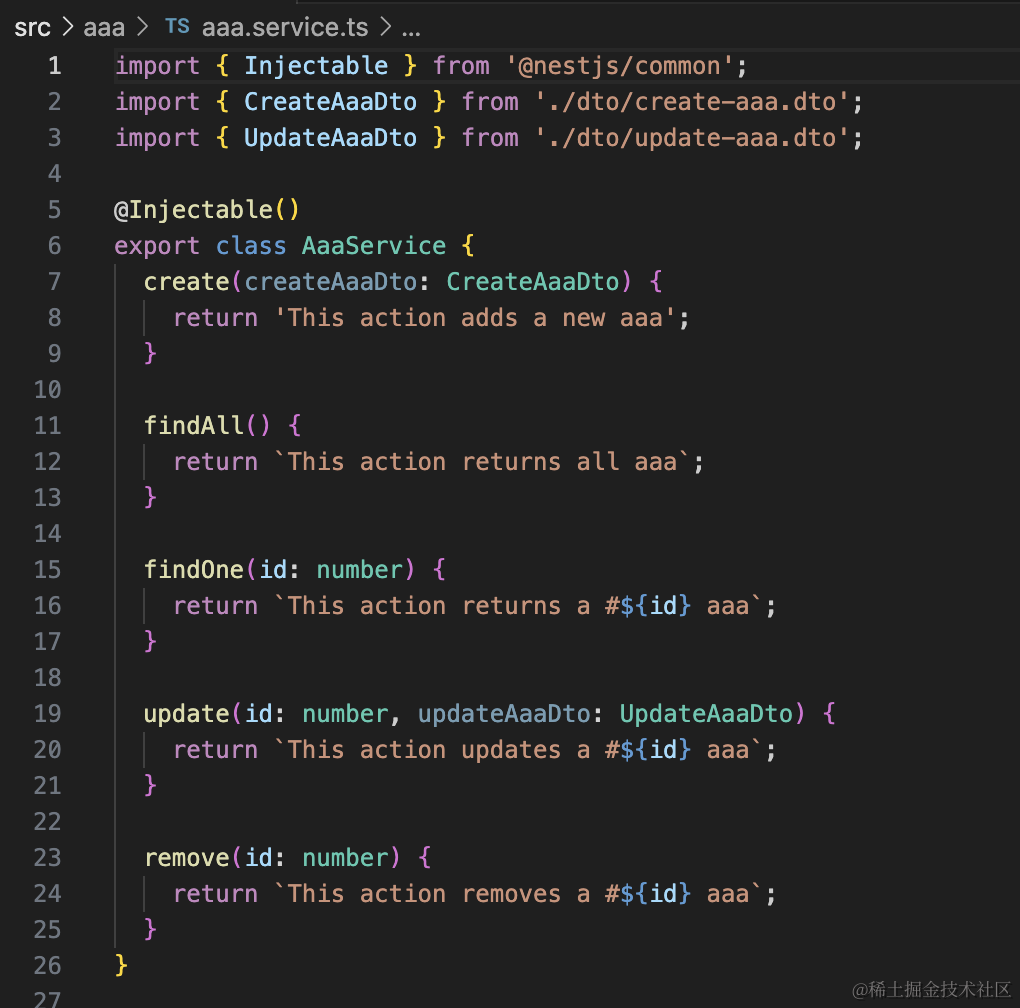Click line number 19 in the gutter
The height and width of the screenshot is (1008, 1020).
coord(47,714)
